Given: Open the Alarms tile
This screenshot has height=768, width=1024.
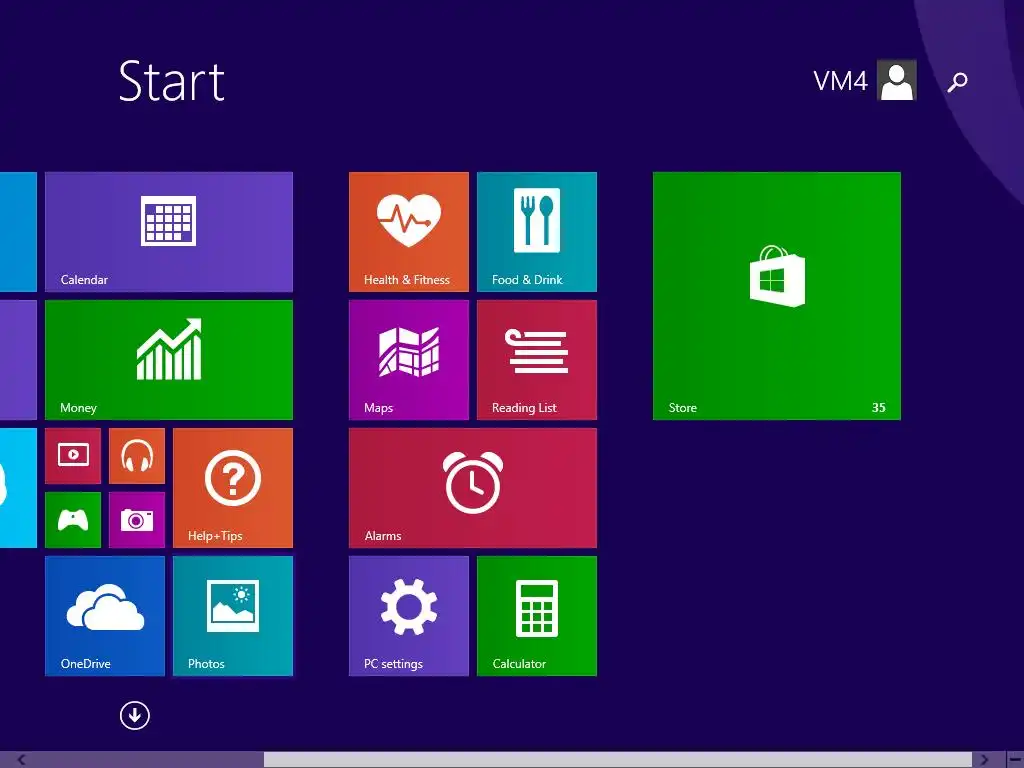Looking at the screenshot, I should coord(473,488).
